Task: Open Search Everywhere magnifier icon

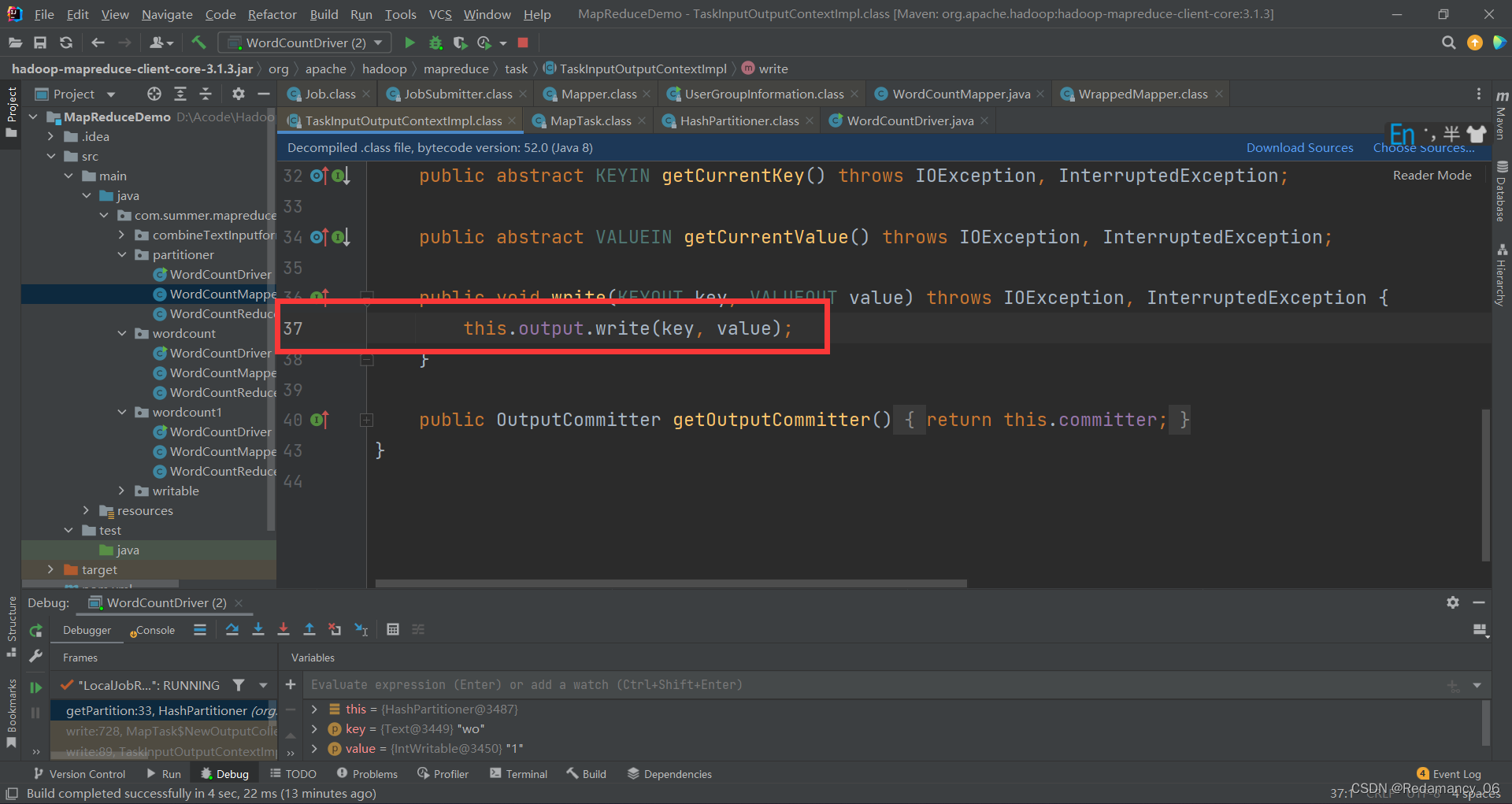Action: point(1448,43)
